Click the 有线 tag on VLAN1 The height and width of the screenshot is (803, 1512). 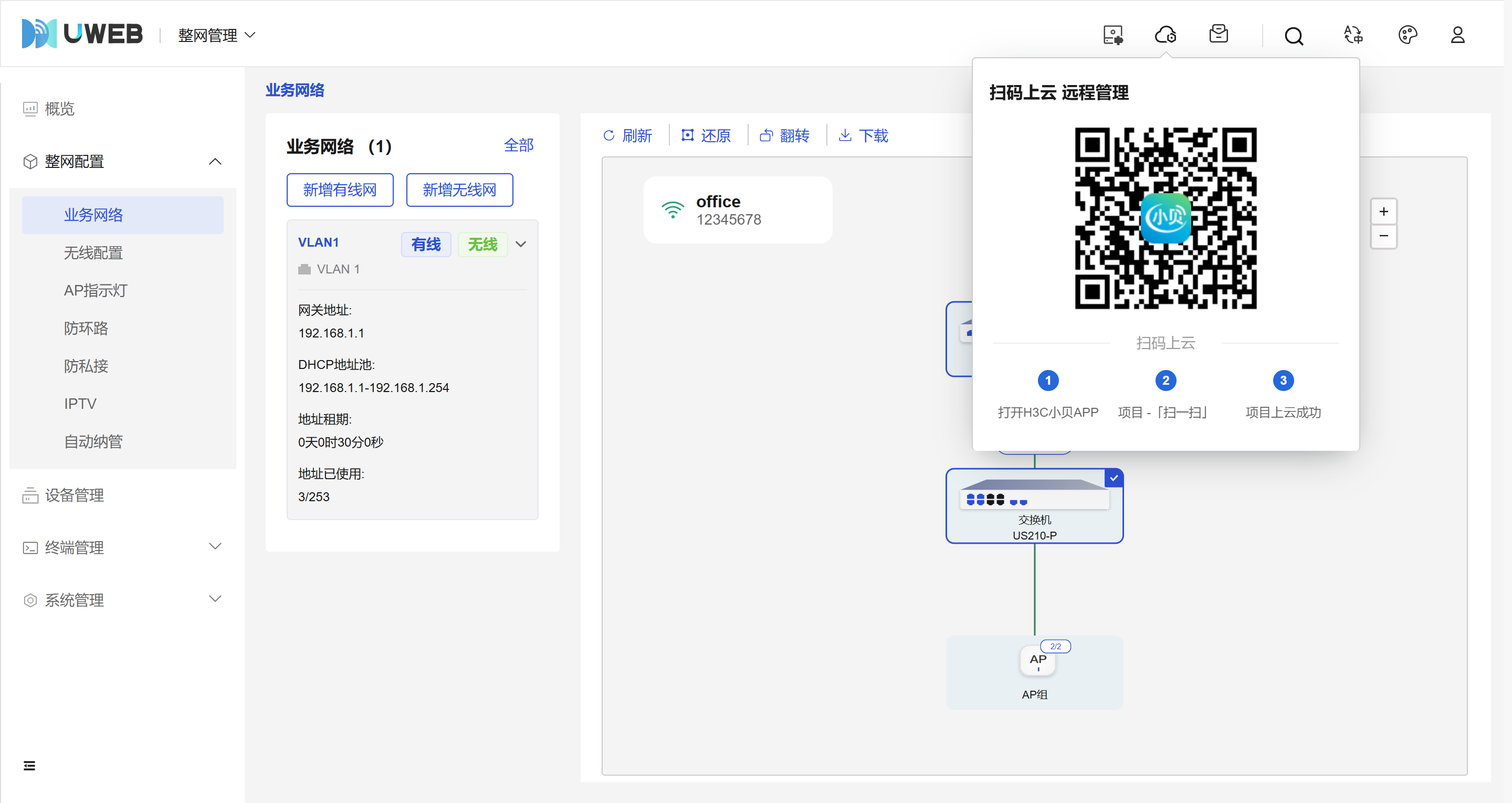[x=426, y=244]
